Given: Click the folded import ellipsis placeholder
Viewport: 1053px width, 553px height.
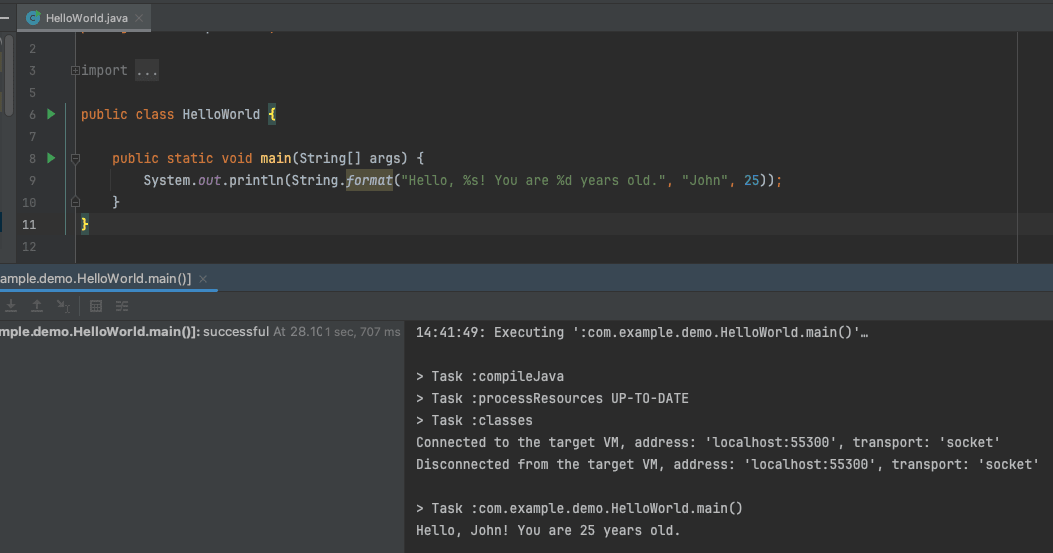Looking at the screenshot, I should point(146,71).
